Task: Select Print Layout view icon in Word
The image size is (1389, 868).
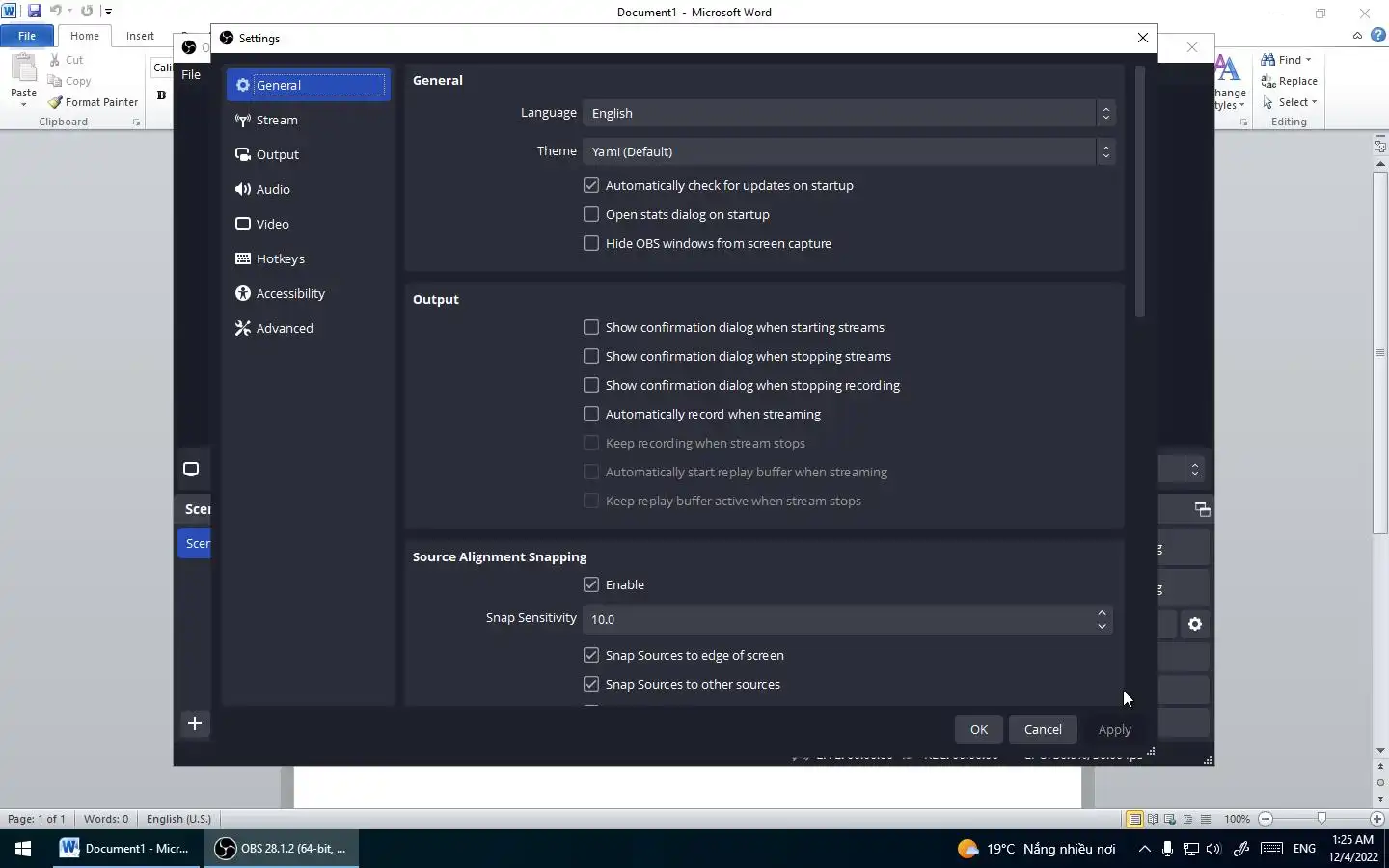Action: pyautogui.click(x=1134, y=819)
